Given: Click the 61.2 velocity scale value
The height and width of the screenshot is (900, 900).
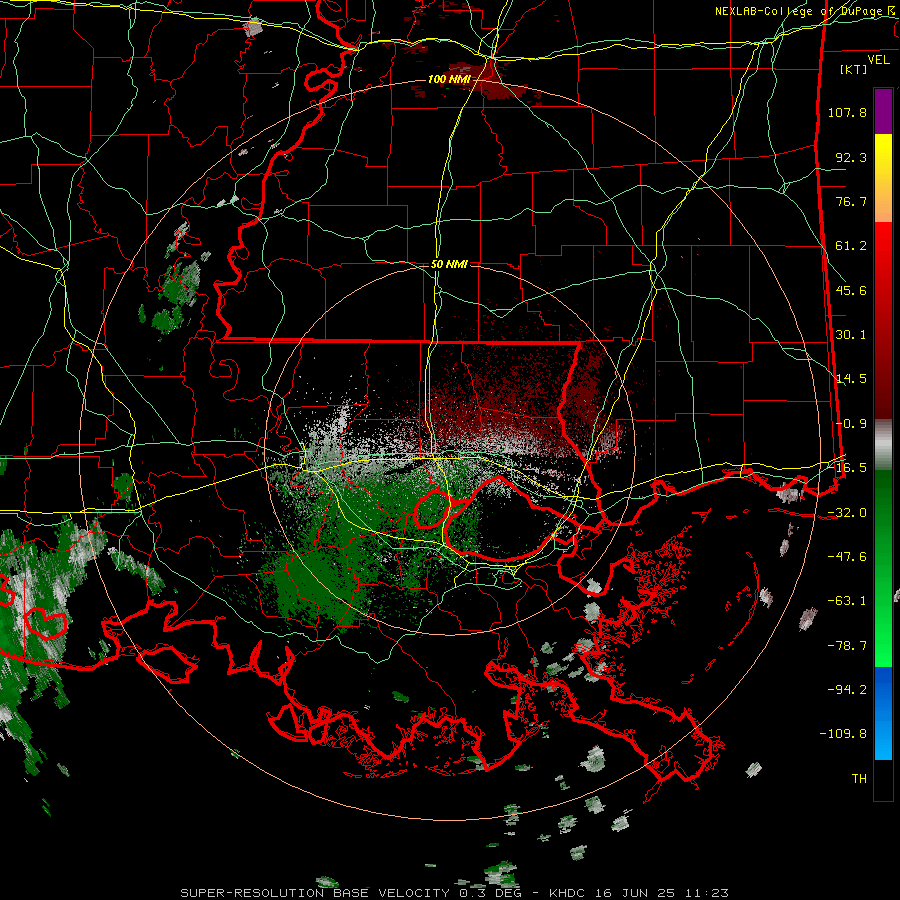Looking at the screenshot, I should tap(851, 246).
